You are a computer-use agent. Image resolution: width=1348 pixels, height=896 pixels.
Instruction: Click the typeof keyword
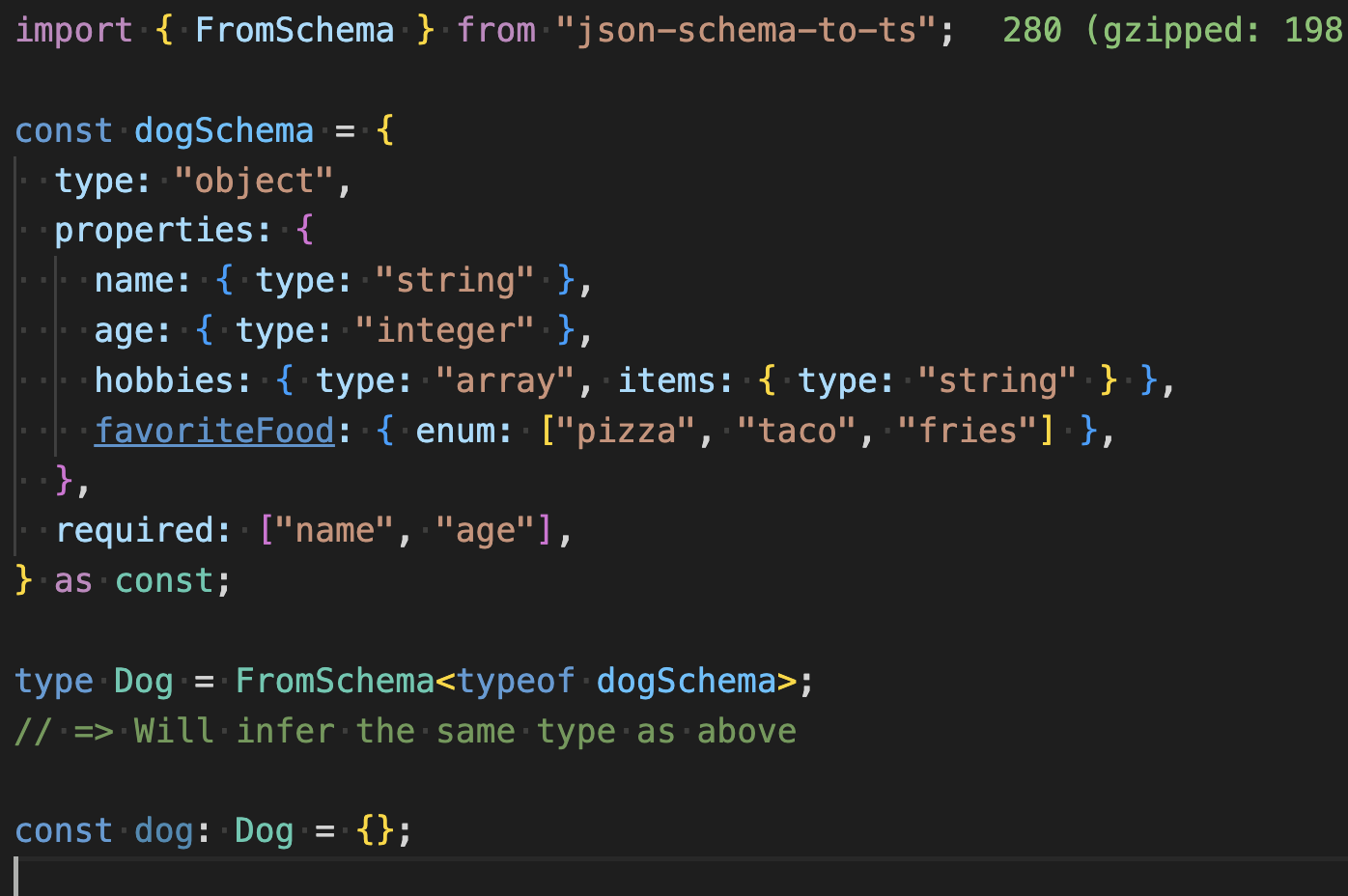click(516, 681)
